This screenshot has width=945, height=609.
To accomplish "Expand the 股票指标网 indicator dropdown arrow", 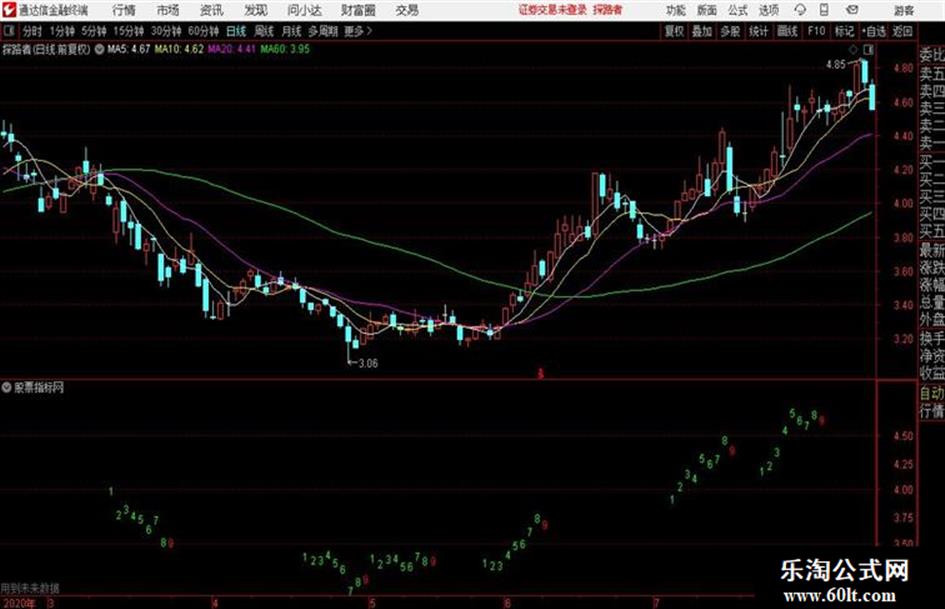I will point(7,388).
